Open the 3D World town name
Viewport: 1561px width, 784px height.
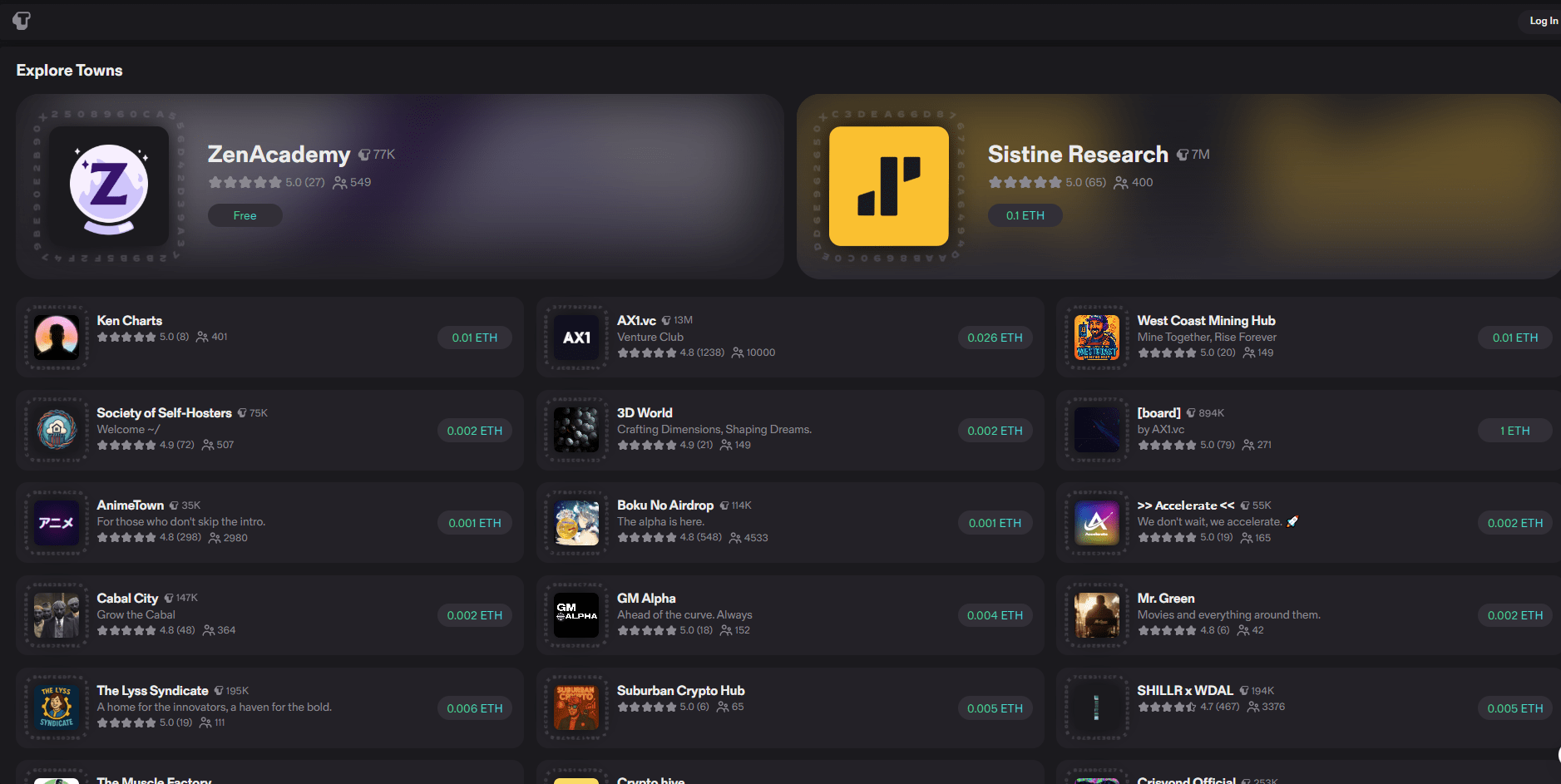pos(645,413)
